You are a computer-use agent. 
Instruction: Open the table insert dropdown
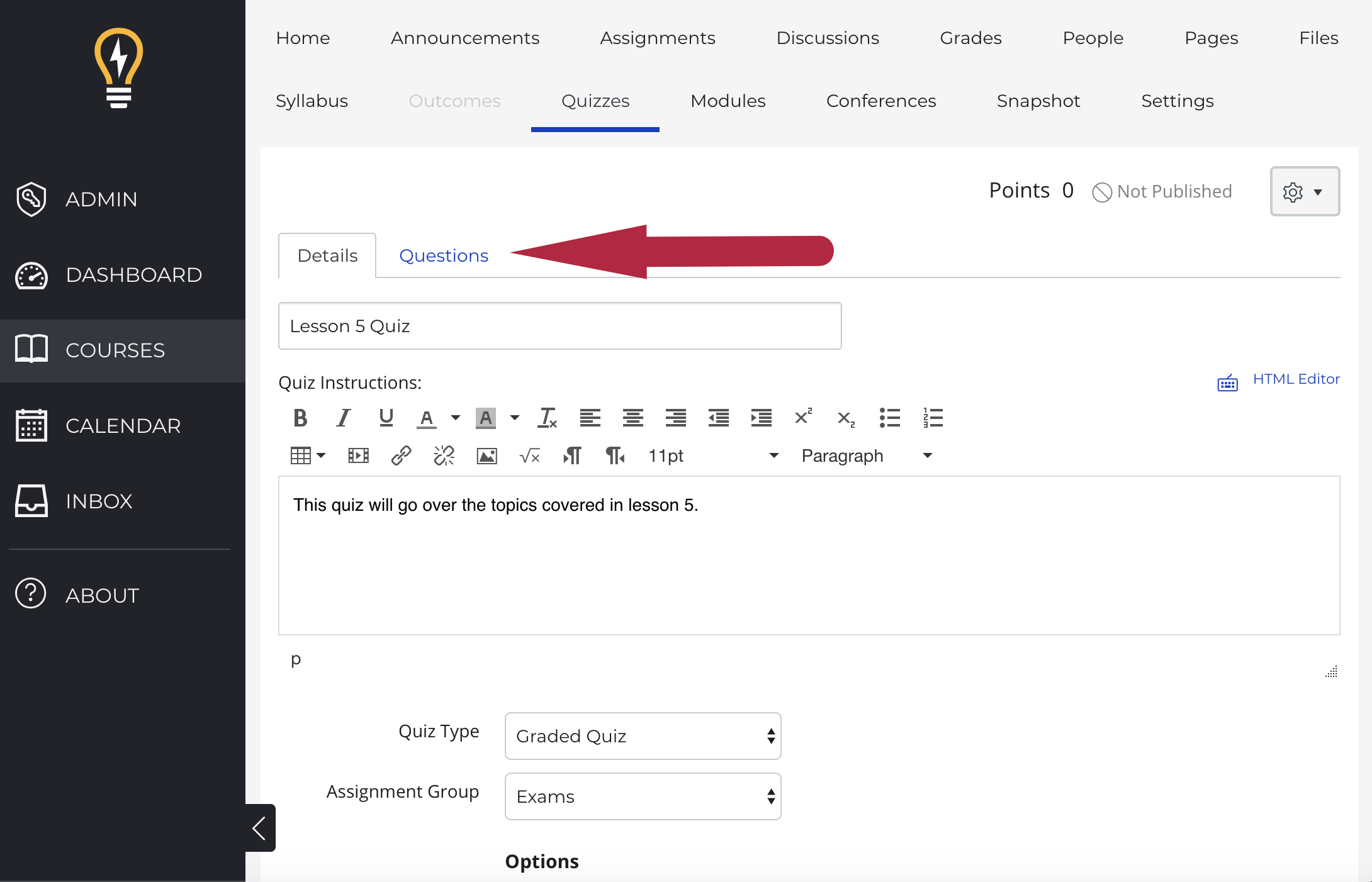308,455
